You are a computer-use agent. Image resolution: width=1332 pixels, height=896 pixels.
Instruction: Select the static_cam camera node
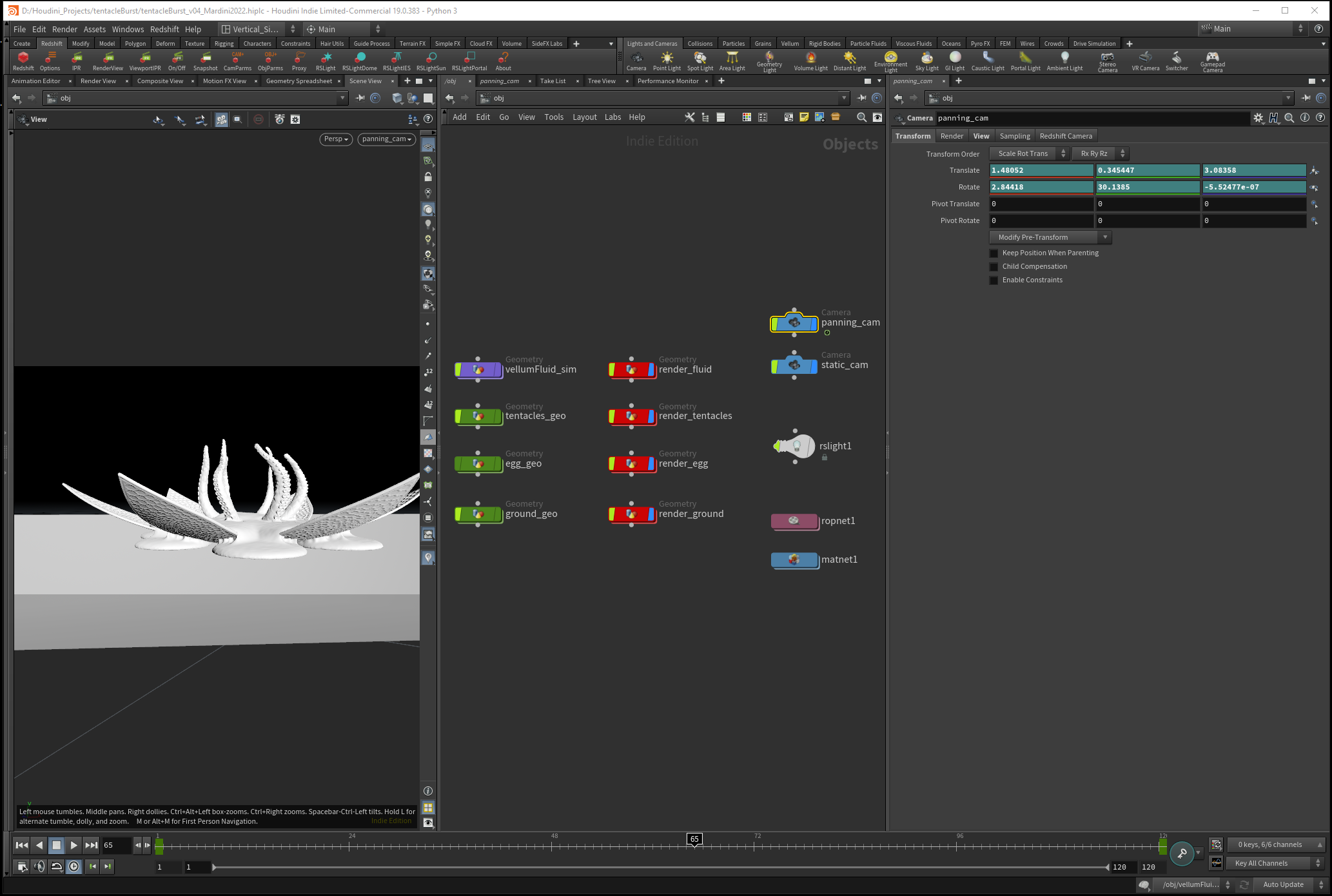pyautogui.click(x=794, y=365)
